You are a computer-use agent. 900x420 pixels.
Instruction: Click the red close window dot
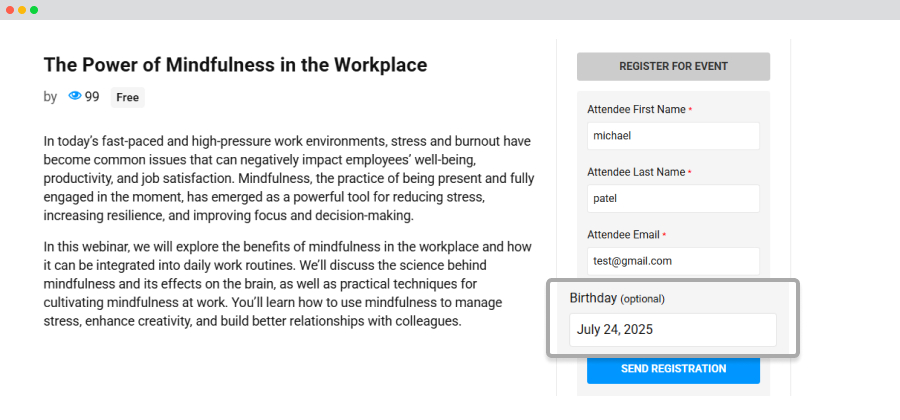coord(10,10)
